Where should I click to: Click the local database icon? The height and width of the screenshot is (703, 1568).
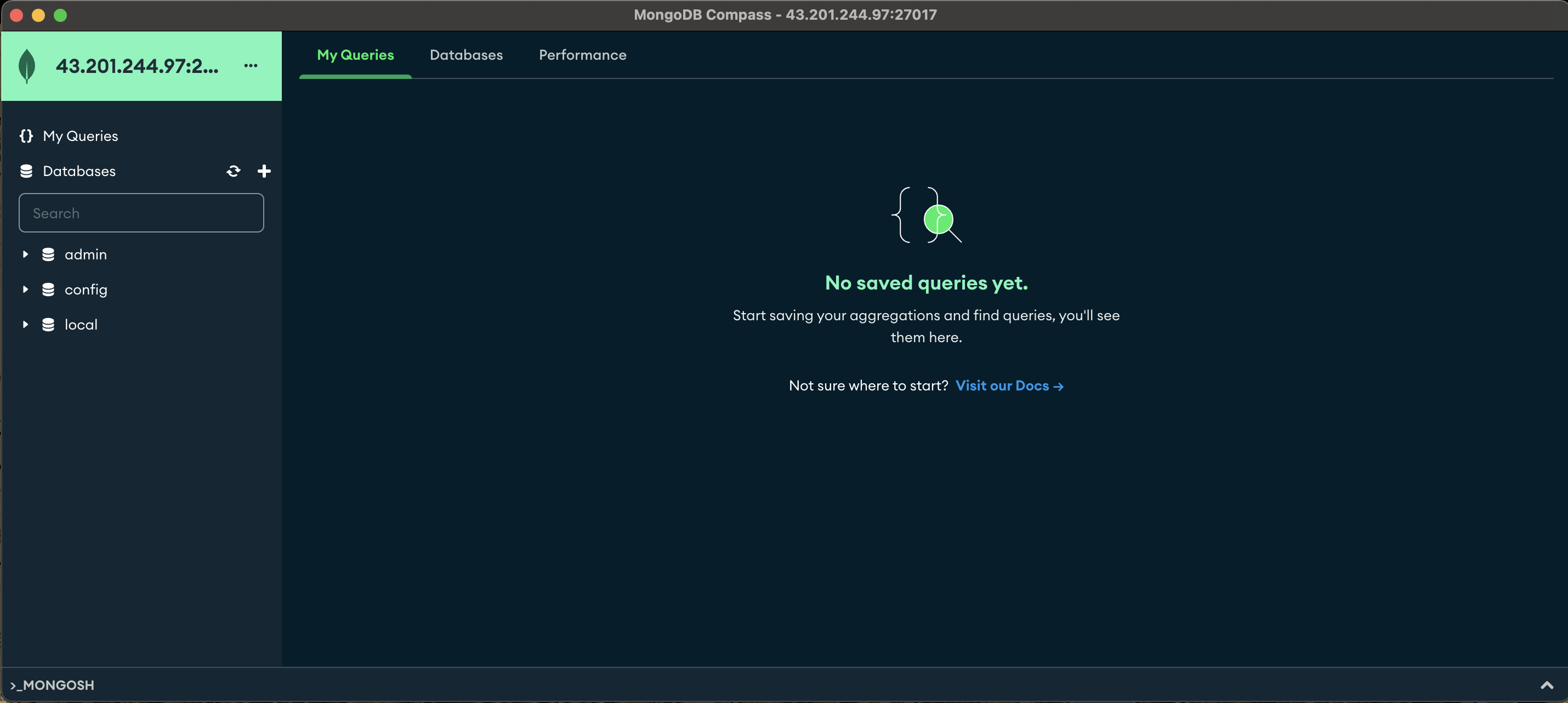48,325
